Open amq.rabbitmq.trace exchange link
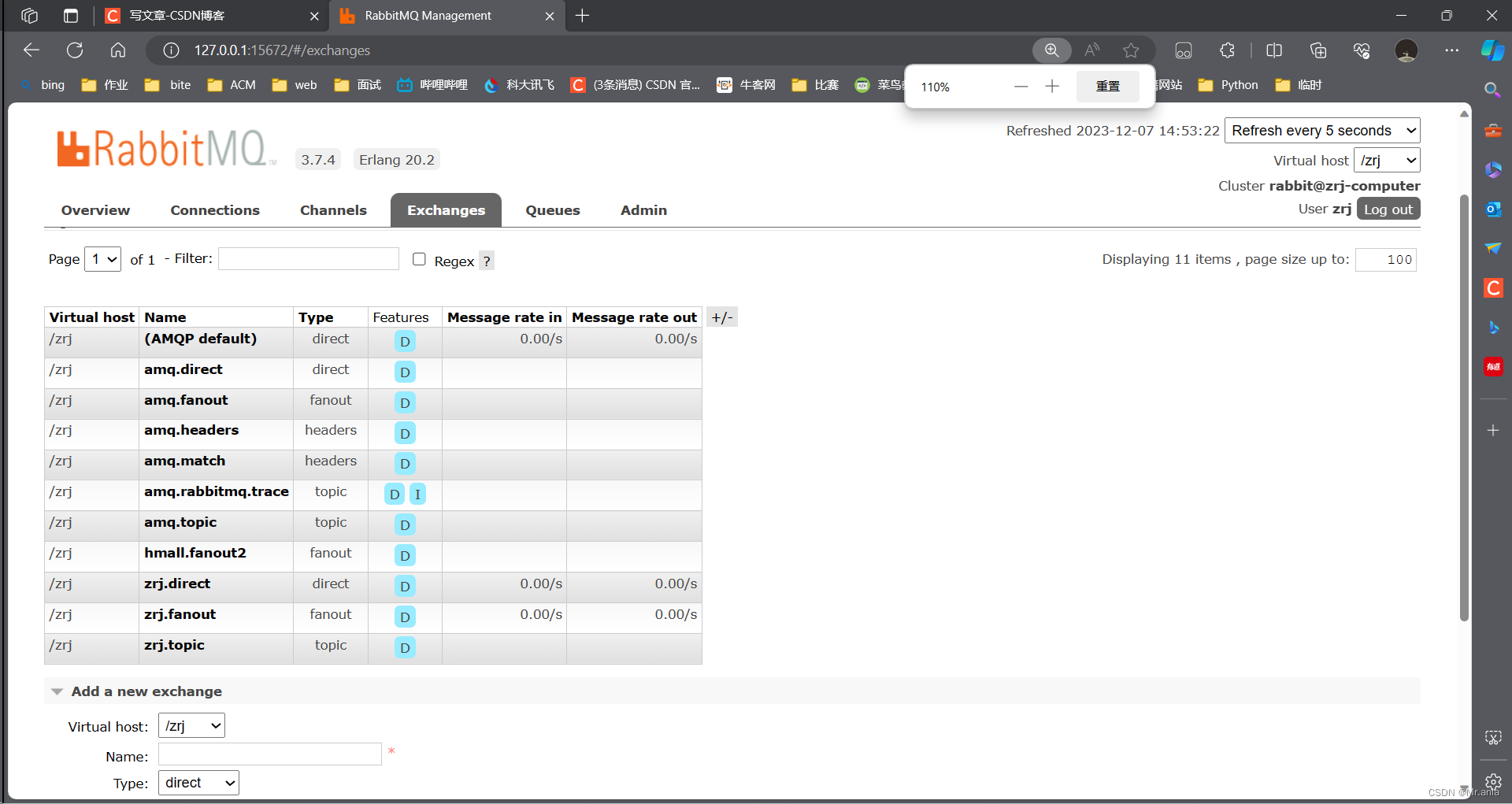Screen dimensions: 1512x804 [217, 491]
